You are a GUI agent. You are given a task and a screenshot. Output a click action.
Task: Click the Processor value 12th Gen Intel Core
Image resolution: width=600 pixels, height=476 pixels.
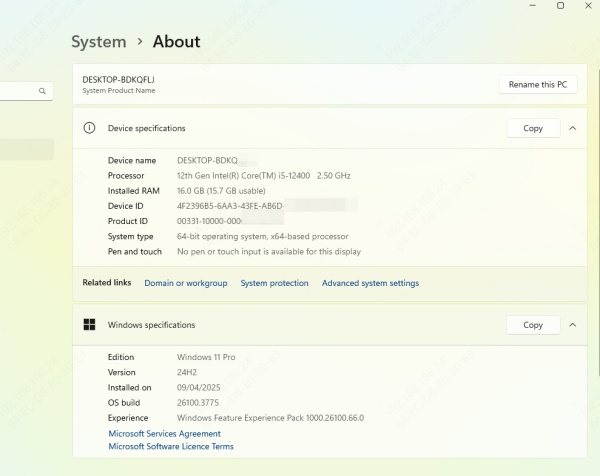pos(263,176)
